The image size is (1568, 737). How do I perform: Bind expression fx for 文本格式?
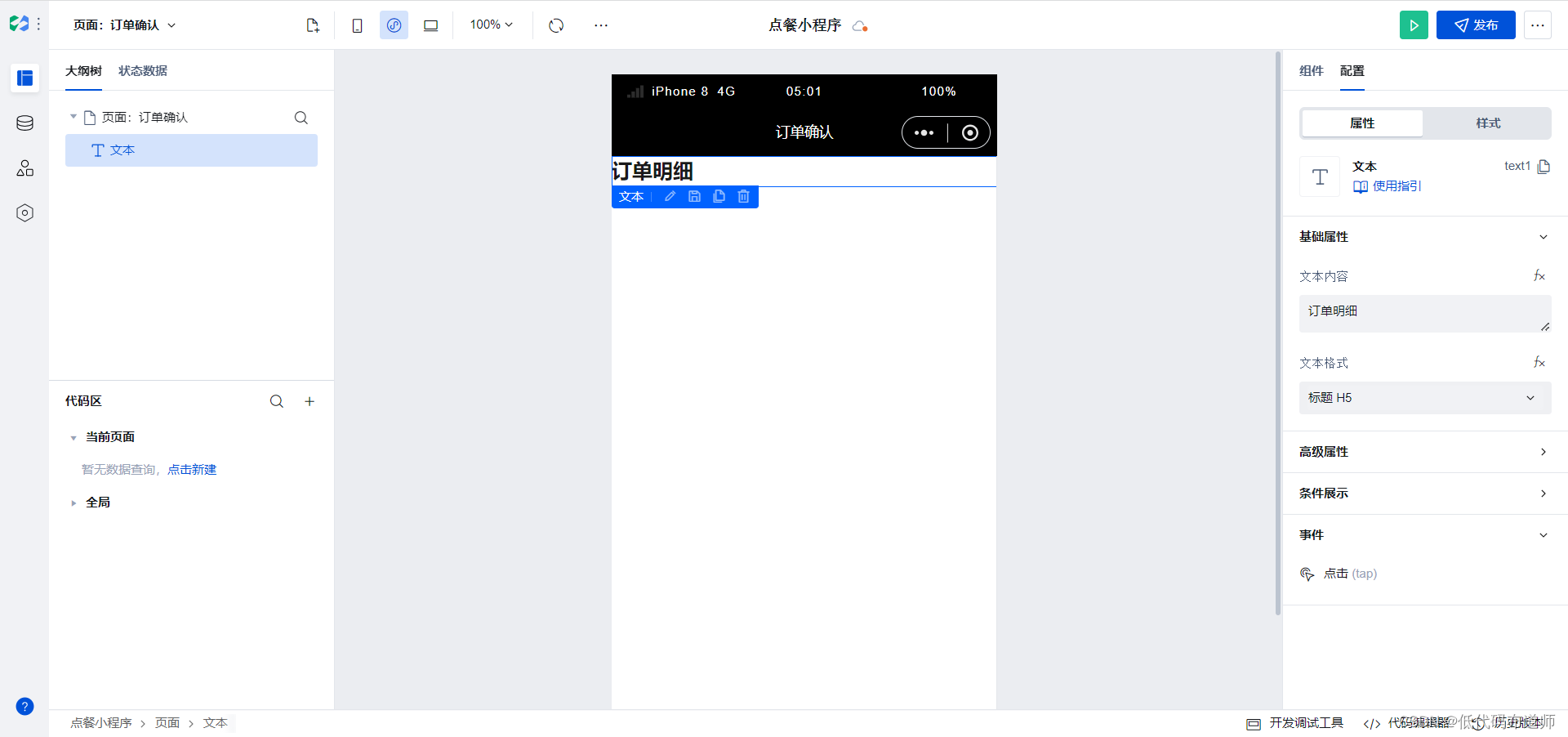point(1539,363)
